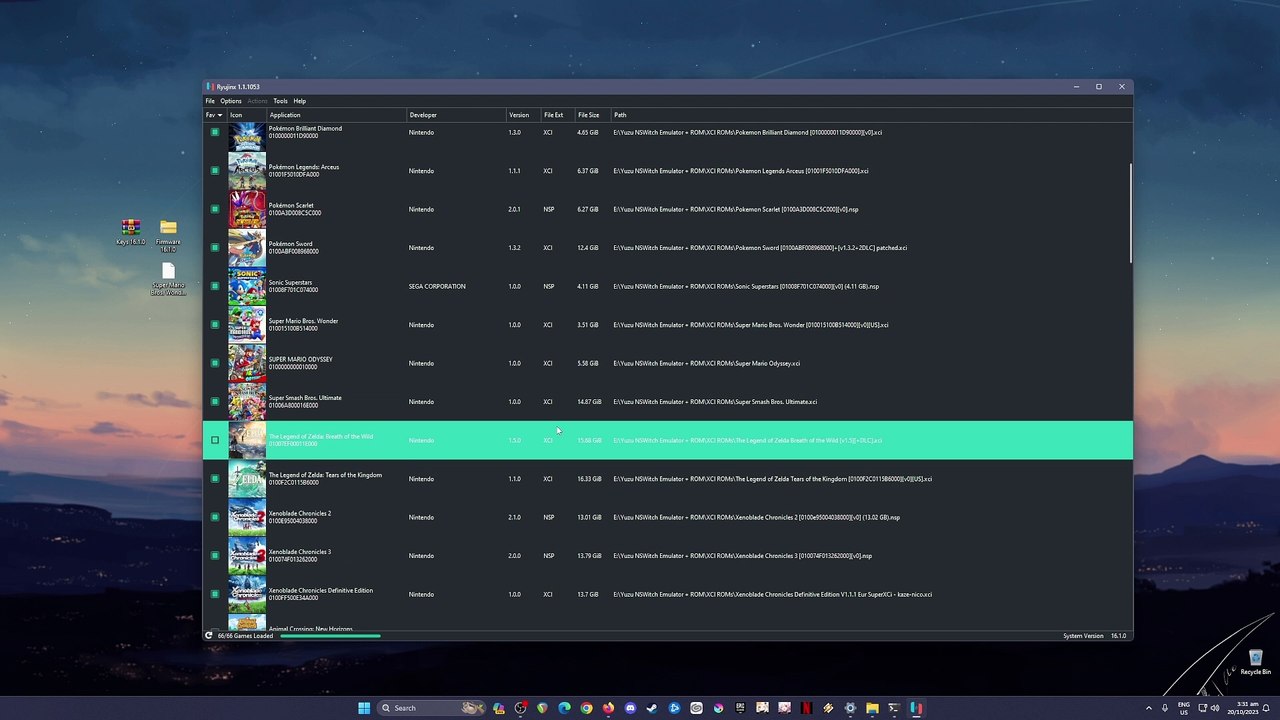Toggle favorite for SUPER MARIO ODYSSEY
The image size is (1280, 720).
coord(214,363)
